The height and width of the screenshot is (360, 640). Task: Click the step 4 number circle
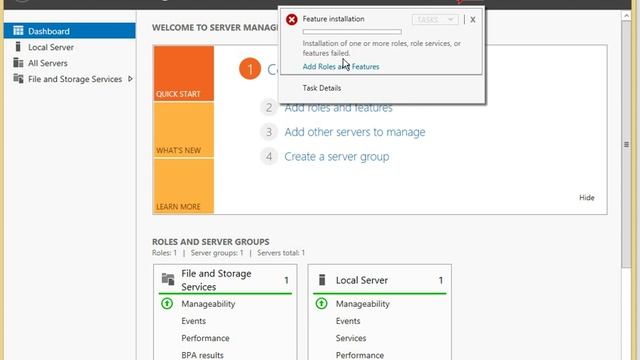click(269, 156)
